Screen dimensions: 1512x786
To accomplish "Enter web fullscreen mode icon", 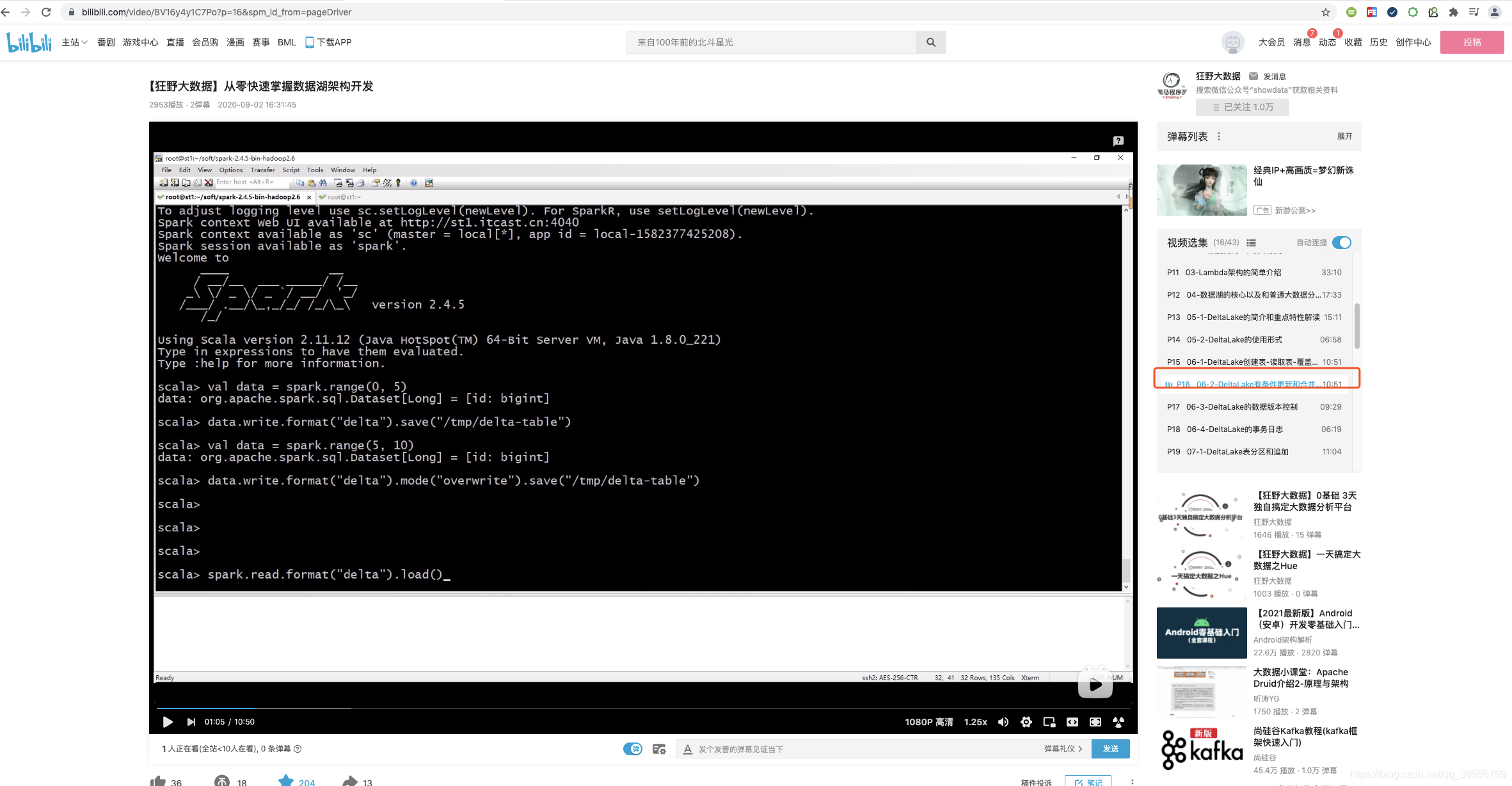I will [1095, 722].
